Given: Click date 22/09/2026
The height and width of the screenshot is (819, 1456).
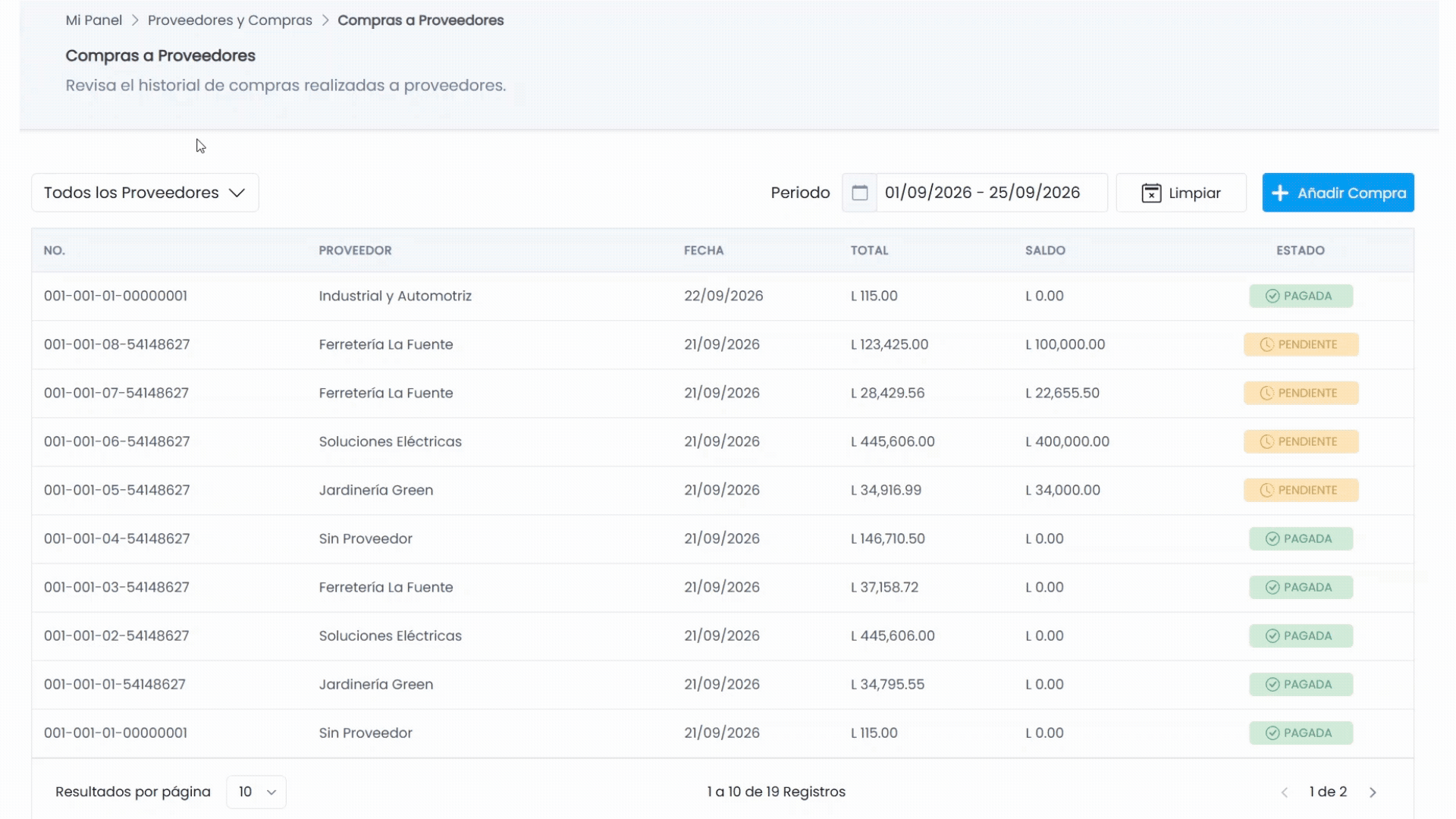Looking at the screenshot, I should click(723, 296).
